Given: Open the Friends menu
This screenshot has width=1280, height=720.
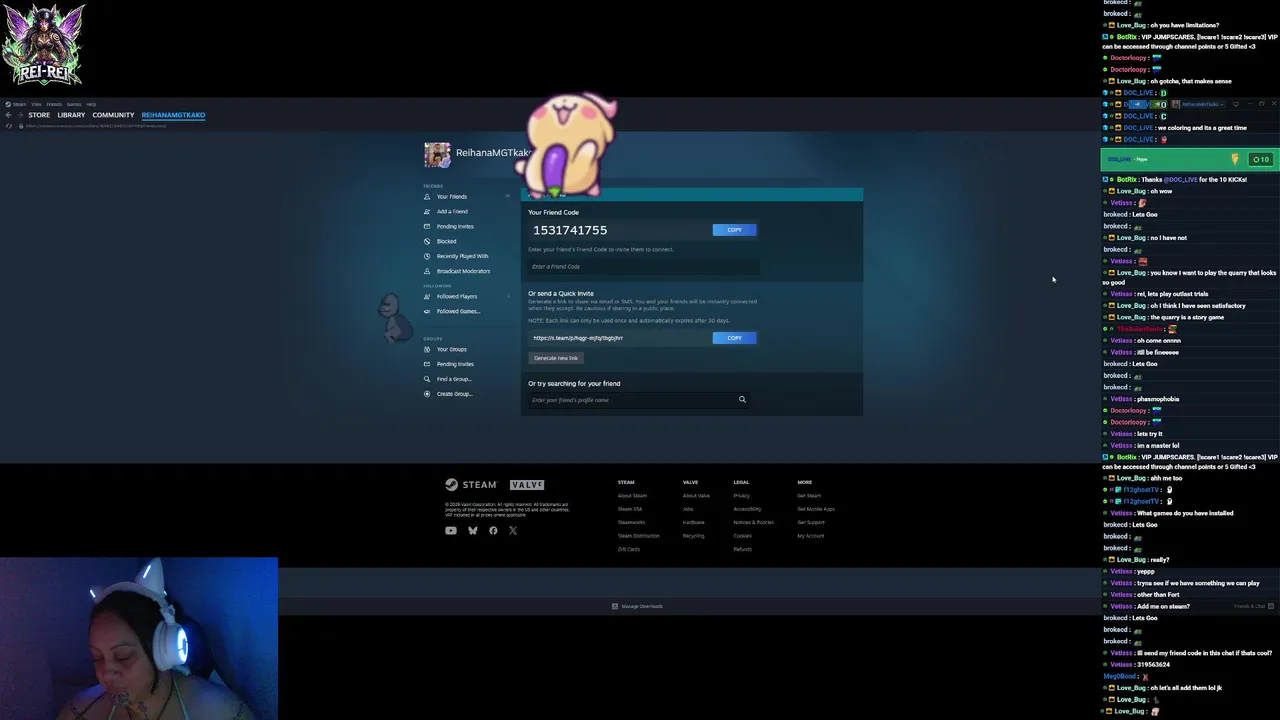Looking at the screenshot, I should pos(54,104).
